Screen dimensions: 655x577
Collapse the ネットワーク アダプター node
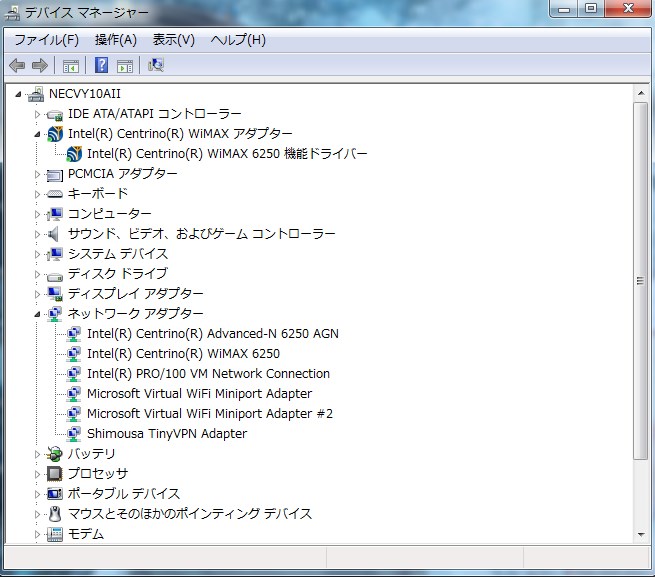(37, 314)
